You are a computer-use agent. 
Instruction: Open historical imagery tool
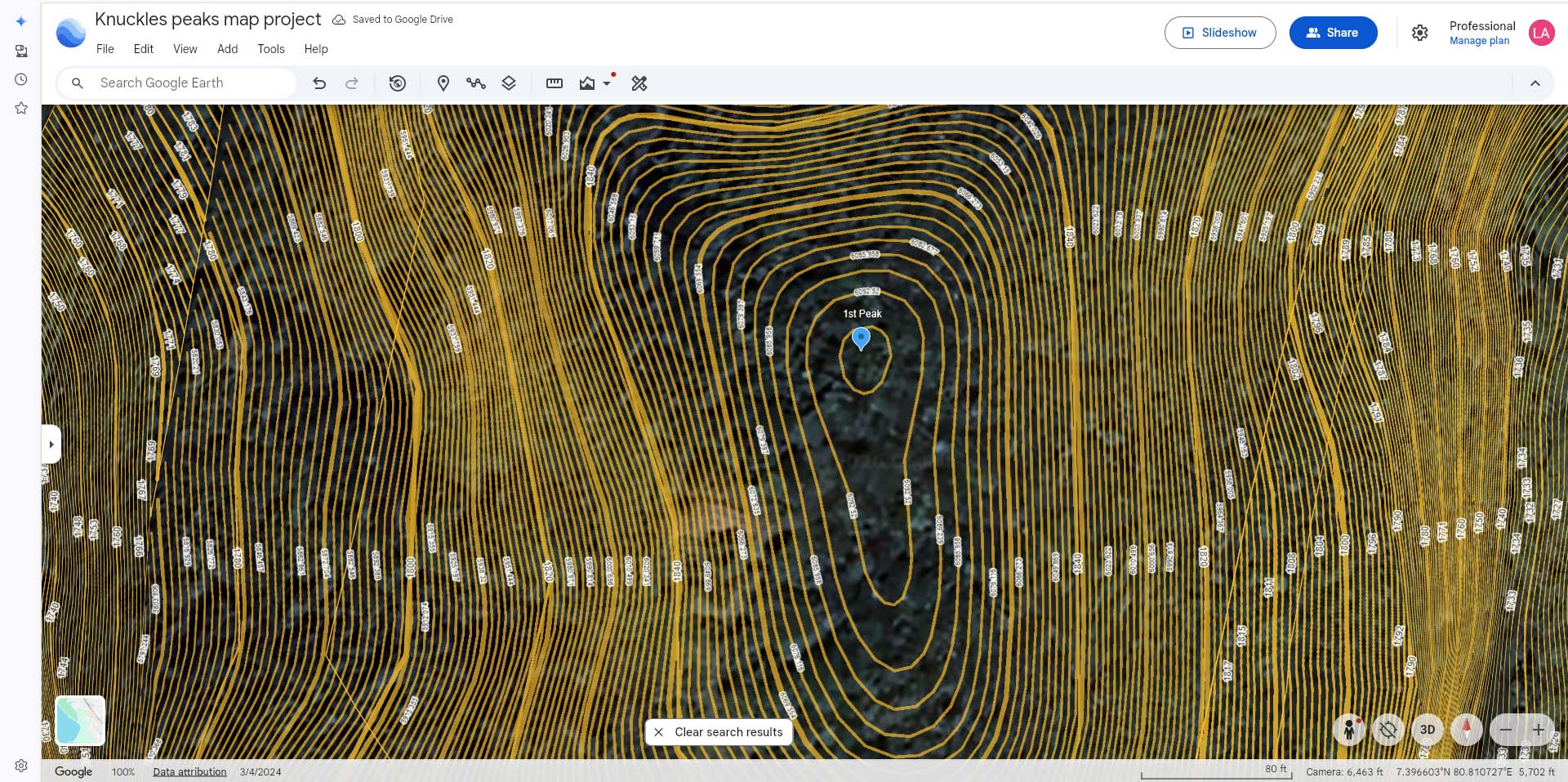[x=398, y=83]
